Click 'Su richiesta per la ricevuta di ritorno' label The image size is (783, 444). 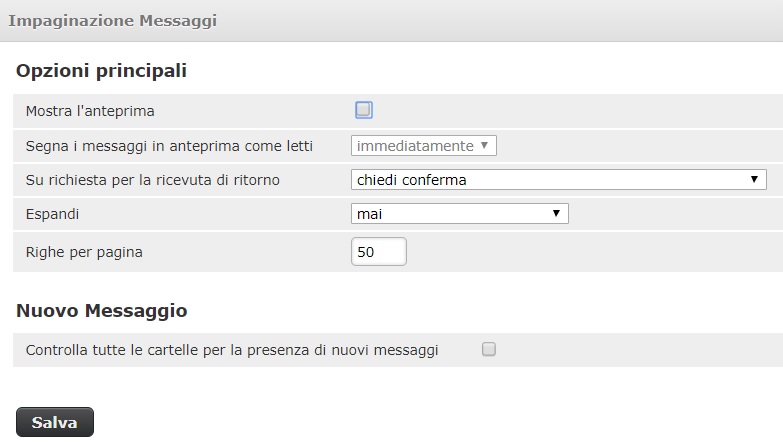[153, 180]
